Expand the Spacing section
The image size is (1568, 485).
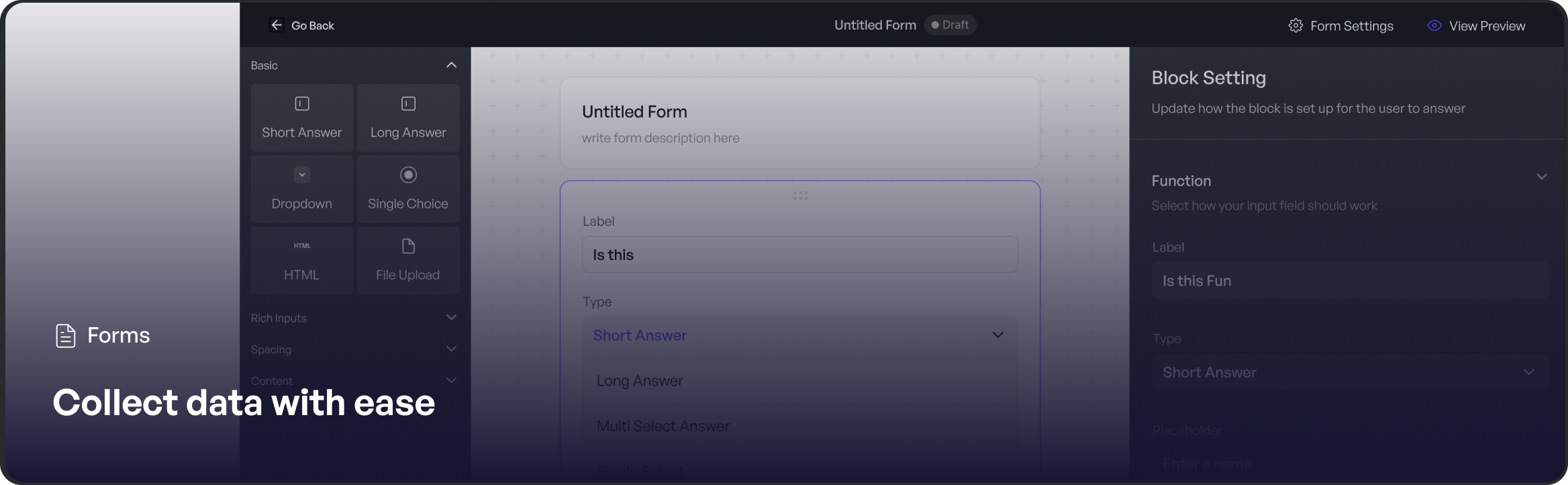click(451, 349)
